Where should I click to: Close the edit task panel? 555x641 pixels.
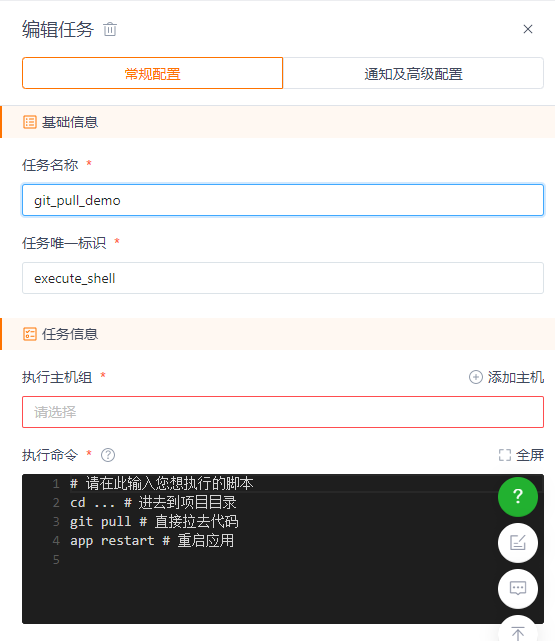528,29
